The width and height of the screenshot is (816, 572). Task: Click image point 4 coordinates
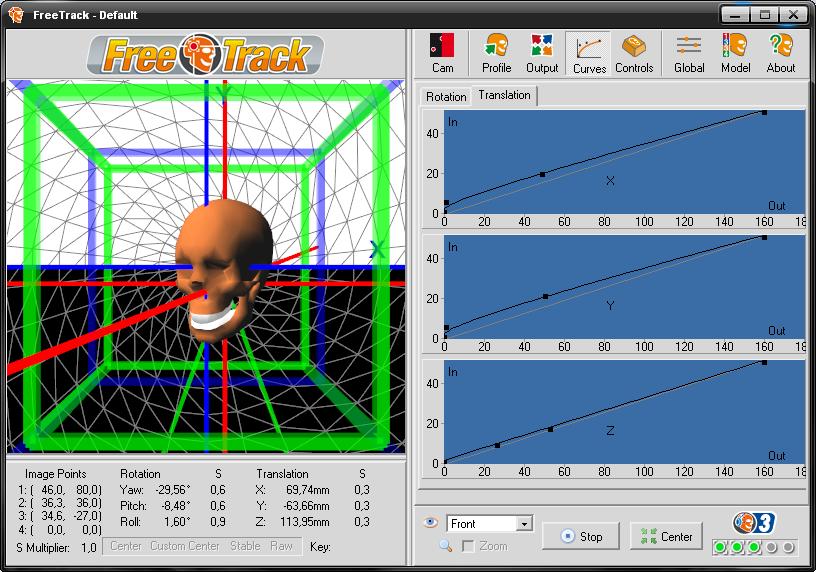[60, 530]
